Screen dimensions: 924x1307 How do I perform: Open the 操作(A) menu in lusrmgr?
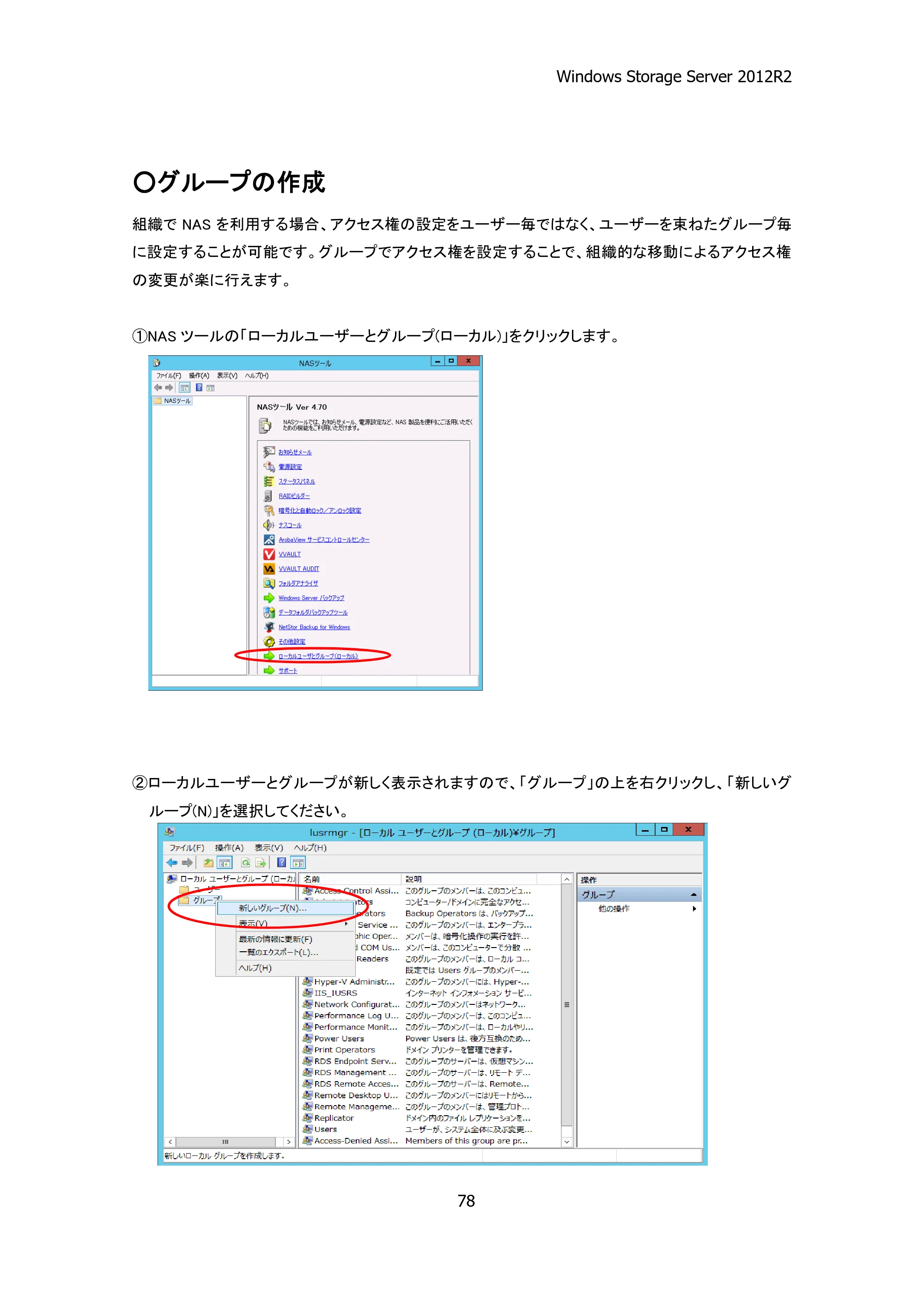click(x=229, y=848)
